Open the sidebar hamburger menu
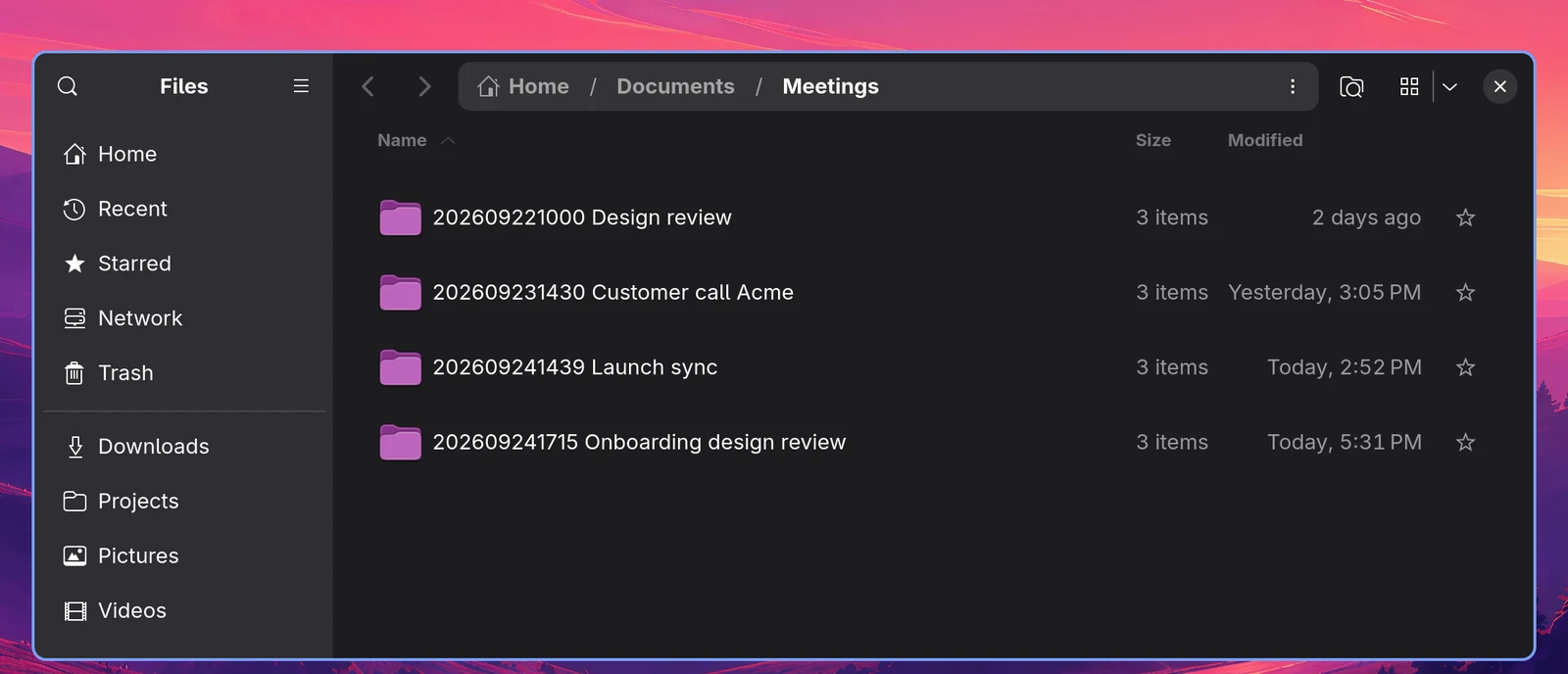The width and height of the screenshot is (1568, 674). point(301,86)
